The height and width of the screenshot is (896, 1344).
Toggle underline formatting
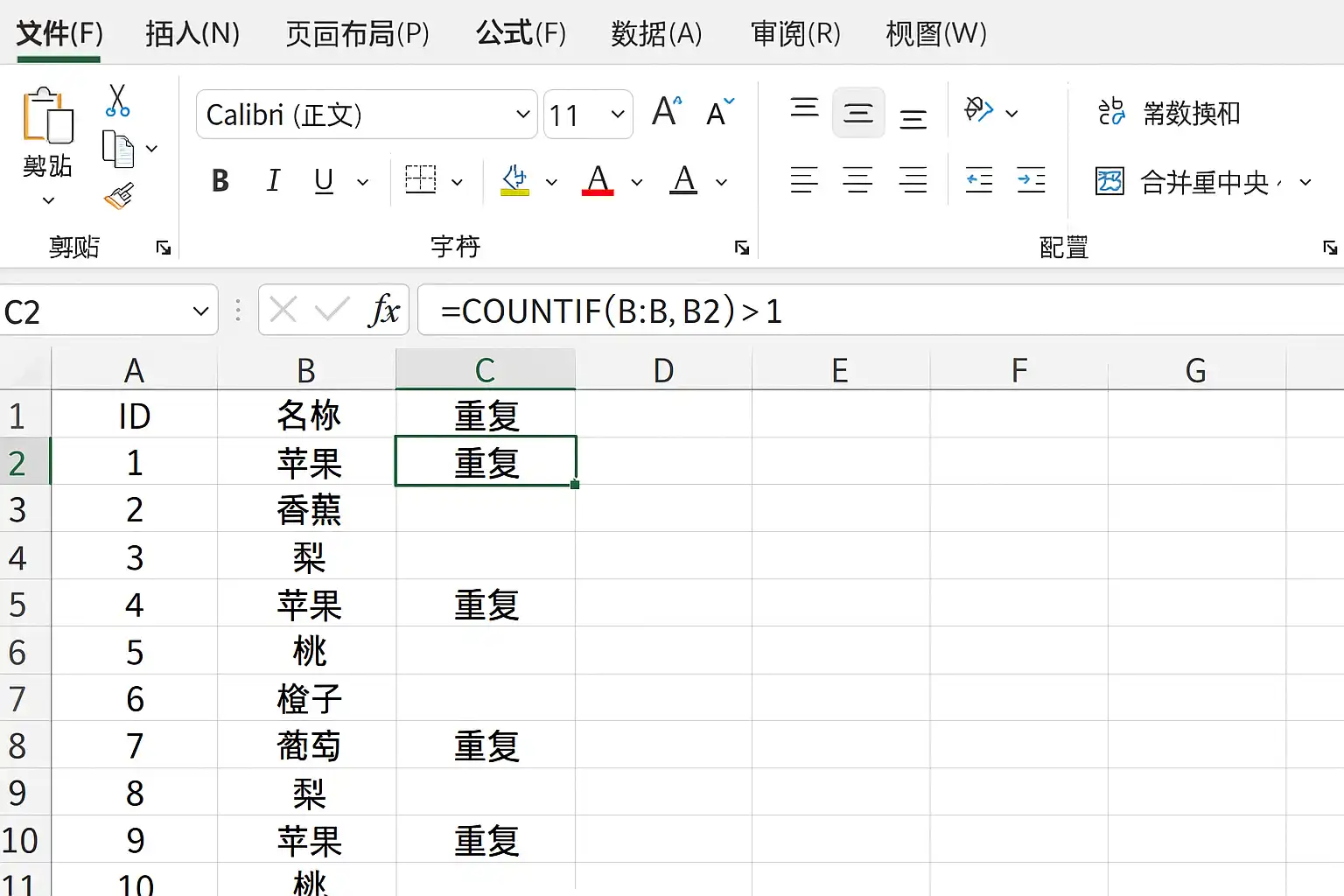324,180
